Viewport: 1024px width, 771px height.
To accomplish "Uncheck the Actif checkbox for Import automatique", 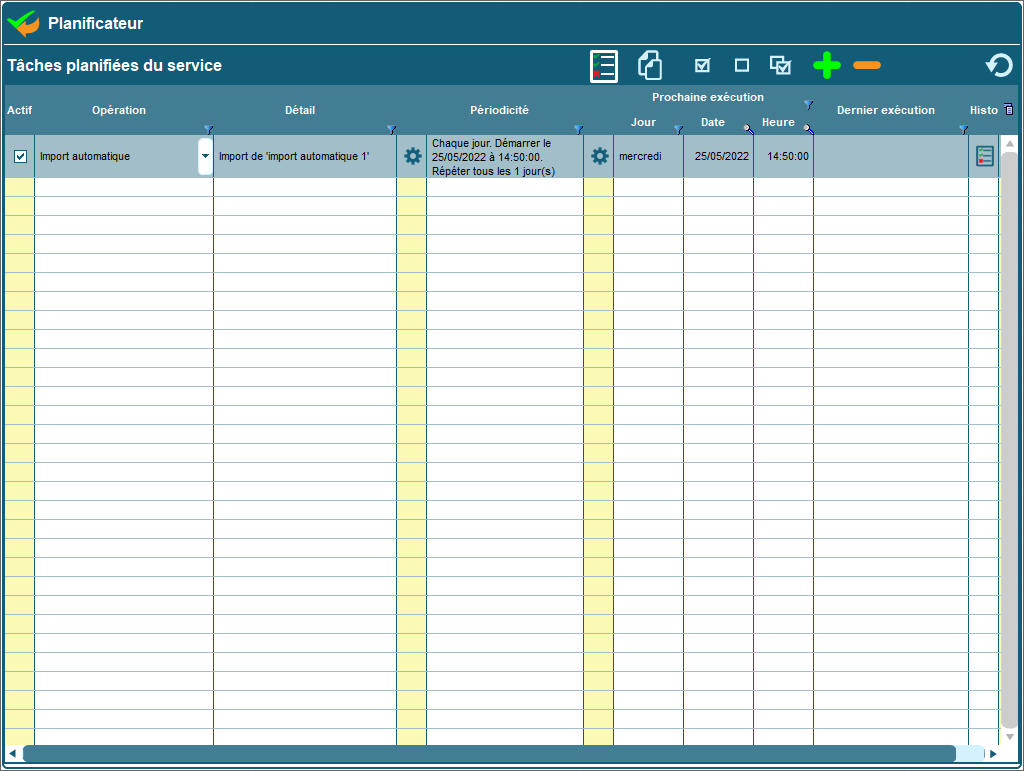I will [20, 156].
